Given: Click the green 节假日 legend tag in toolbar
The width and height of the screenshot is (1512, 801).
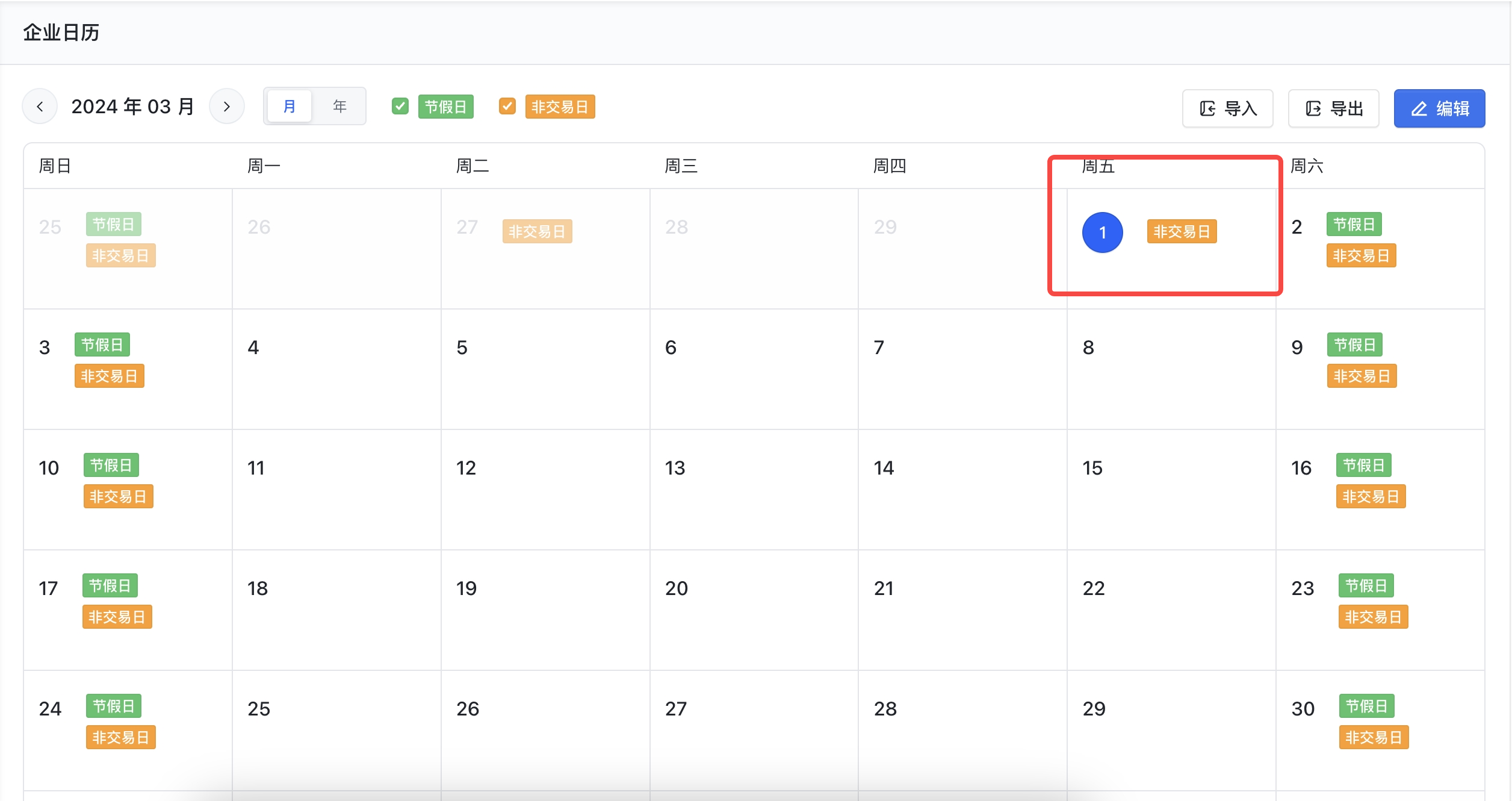Looking at the screenshot, I should click(446, 107).
